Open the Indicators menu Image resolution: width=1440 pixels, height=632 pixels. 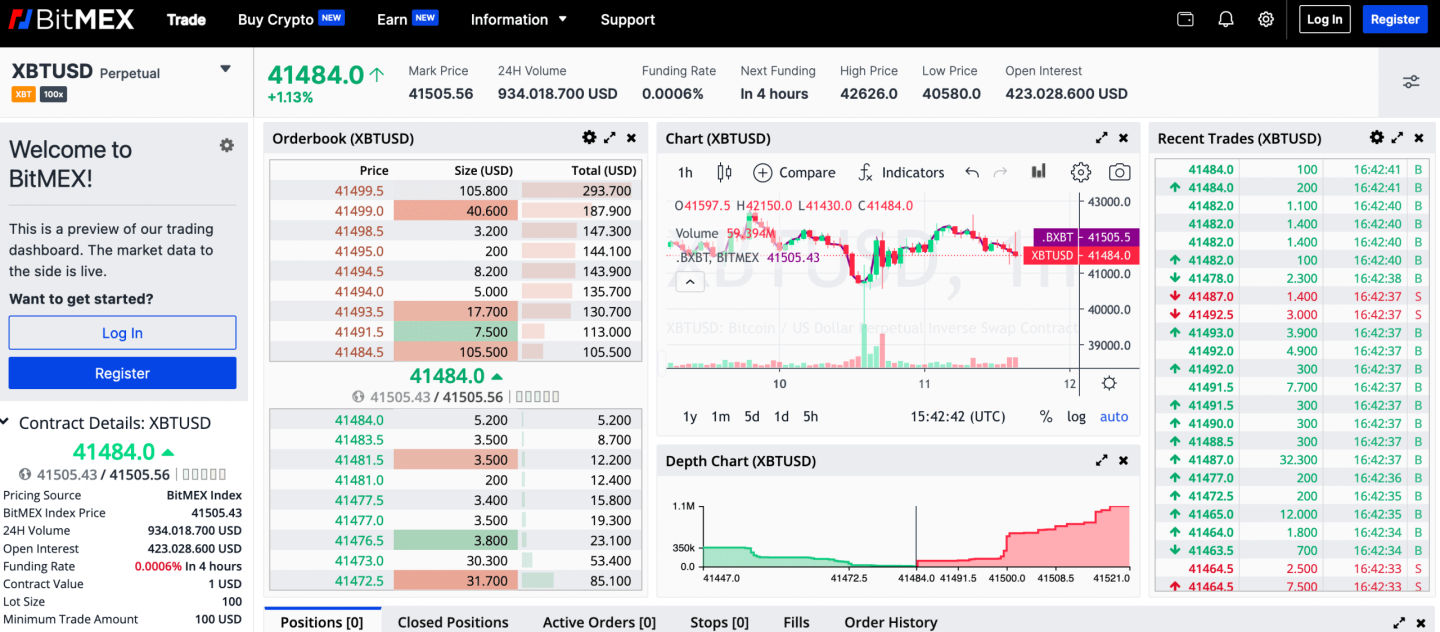click(901, 172)
